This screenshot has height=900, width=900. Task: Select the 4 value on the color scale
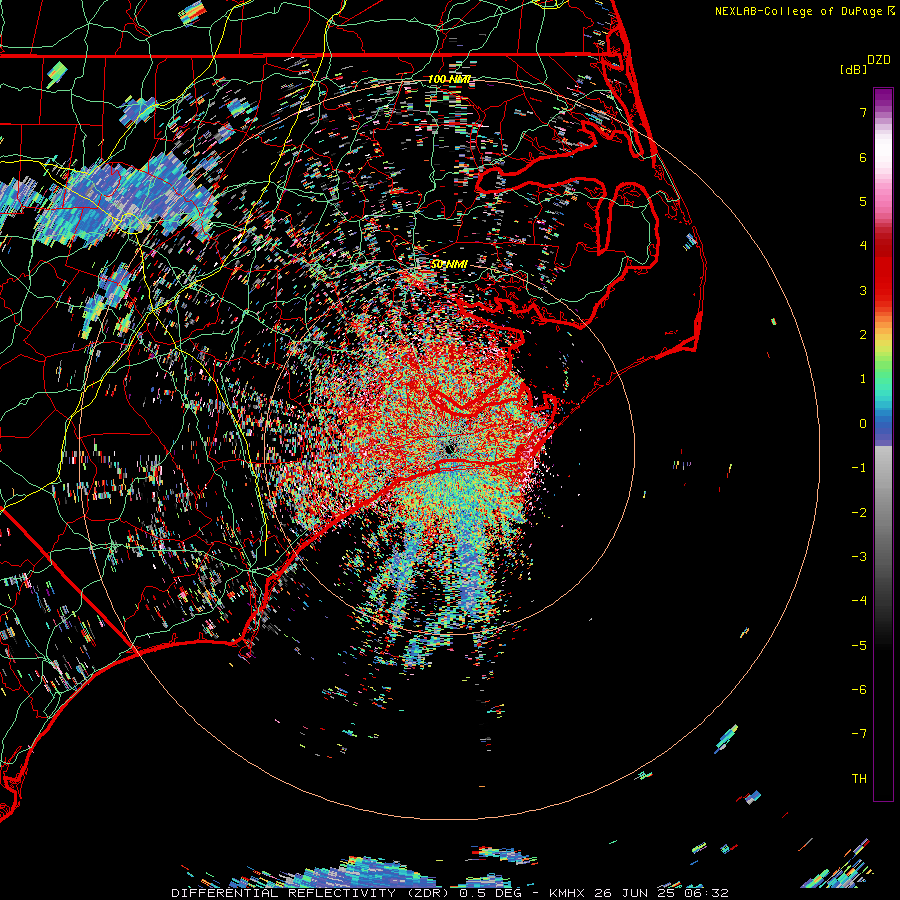coord(863,245)
